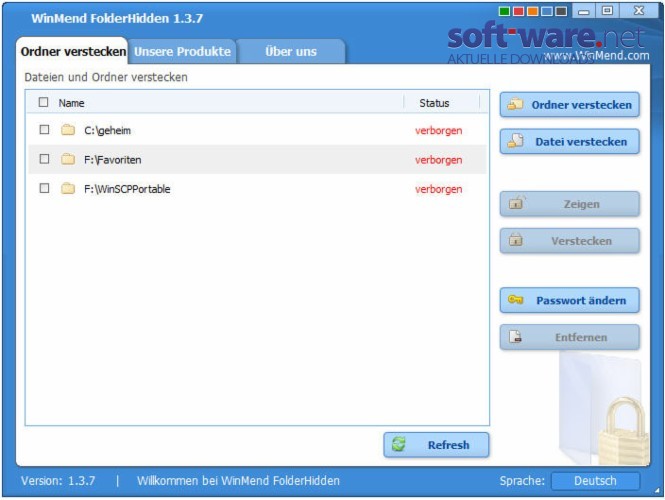Open the www.WinMend.com link

[597, 56]
